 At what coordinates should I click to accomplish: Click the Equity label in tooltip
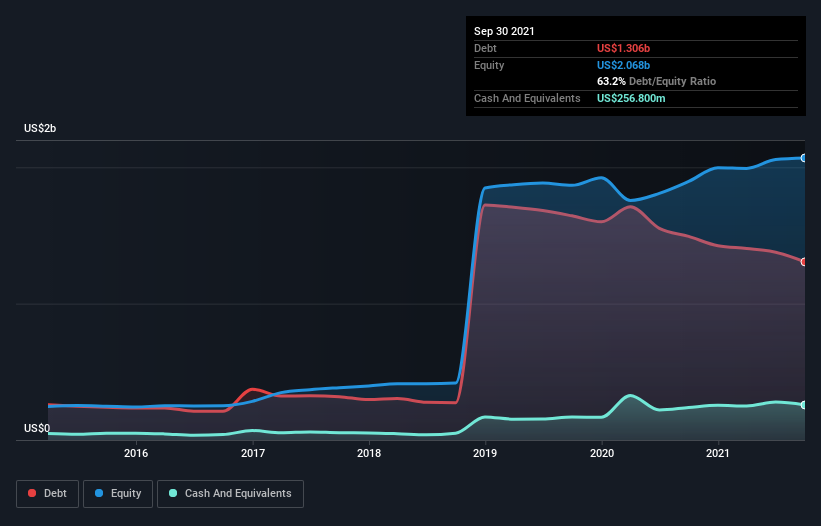(x=489, y=65)
